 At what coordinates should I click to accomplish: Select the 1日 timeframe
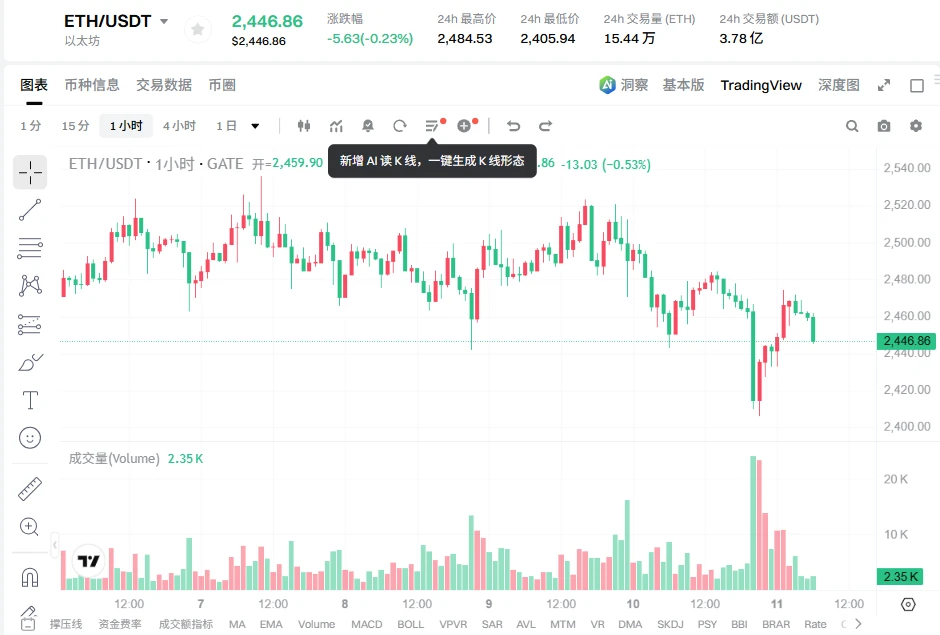[227, 126]
